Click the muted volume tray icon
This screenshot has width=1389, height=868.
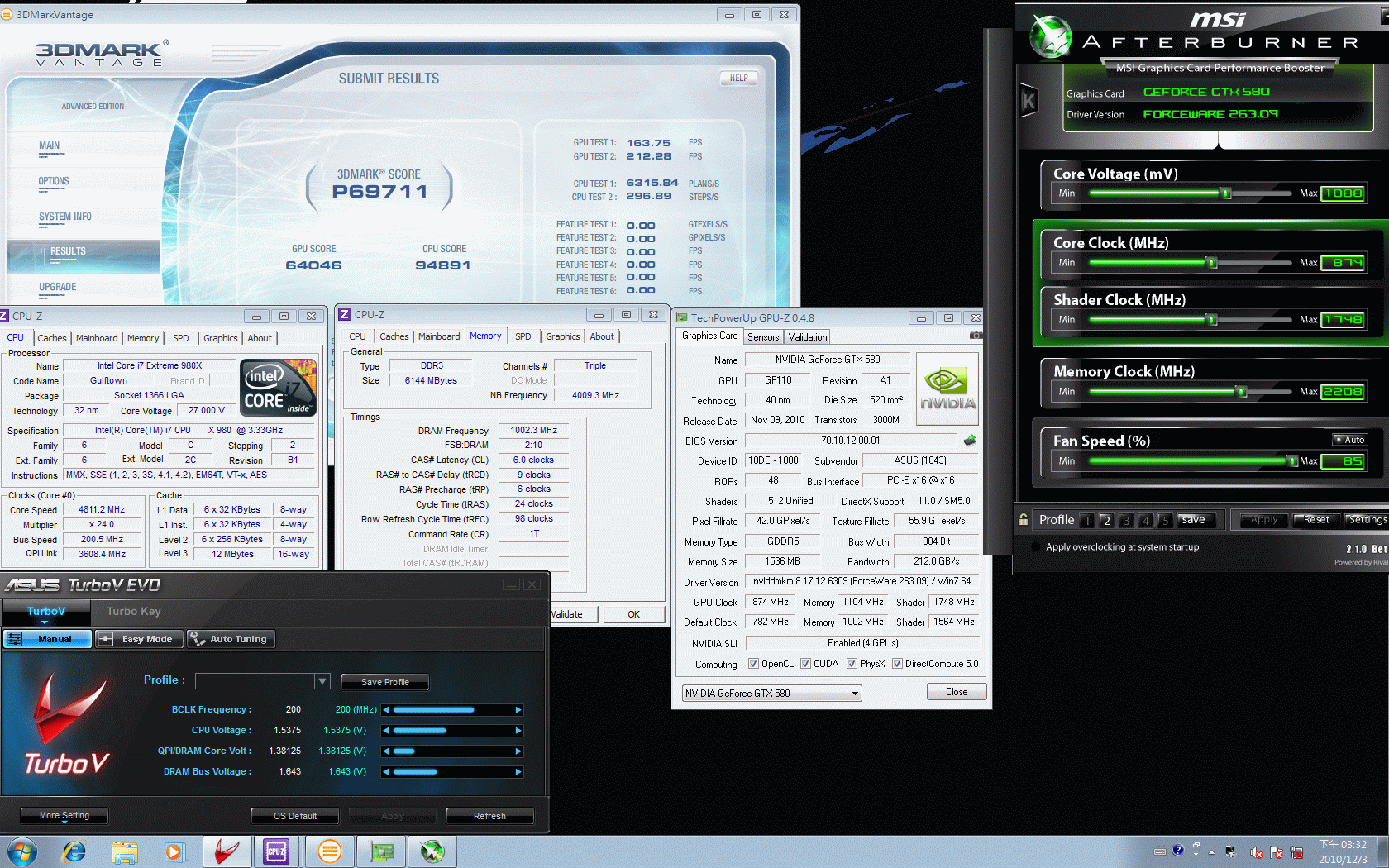point(1257,852)
